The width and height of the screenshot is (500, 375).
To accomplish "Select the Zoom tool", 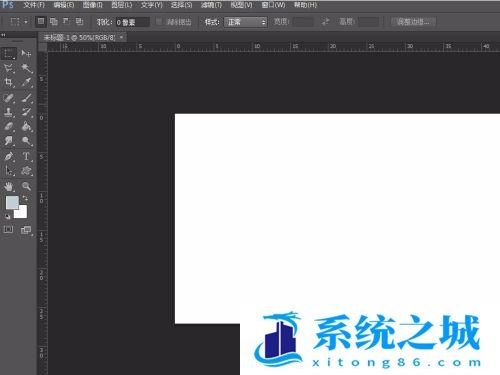I will pyautogui.click(x=26, y=186).
